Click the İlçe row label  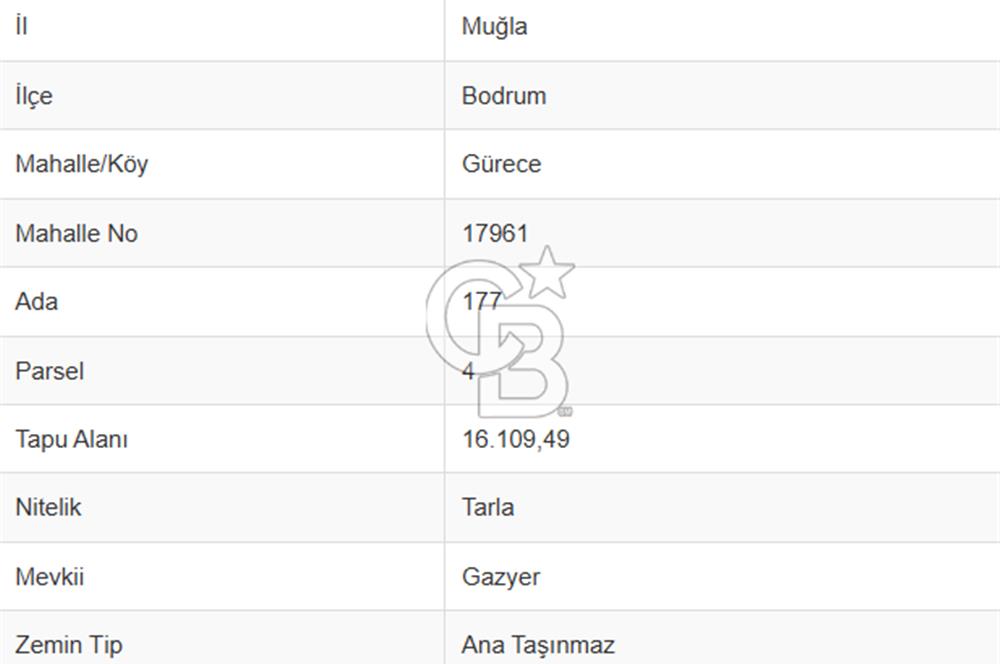(34, 96)
